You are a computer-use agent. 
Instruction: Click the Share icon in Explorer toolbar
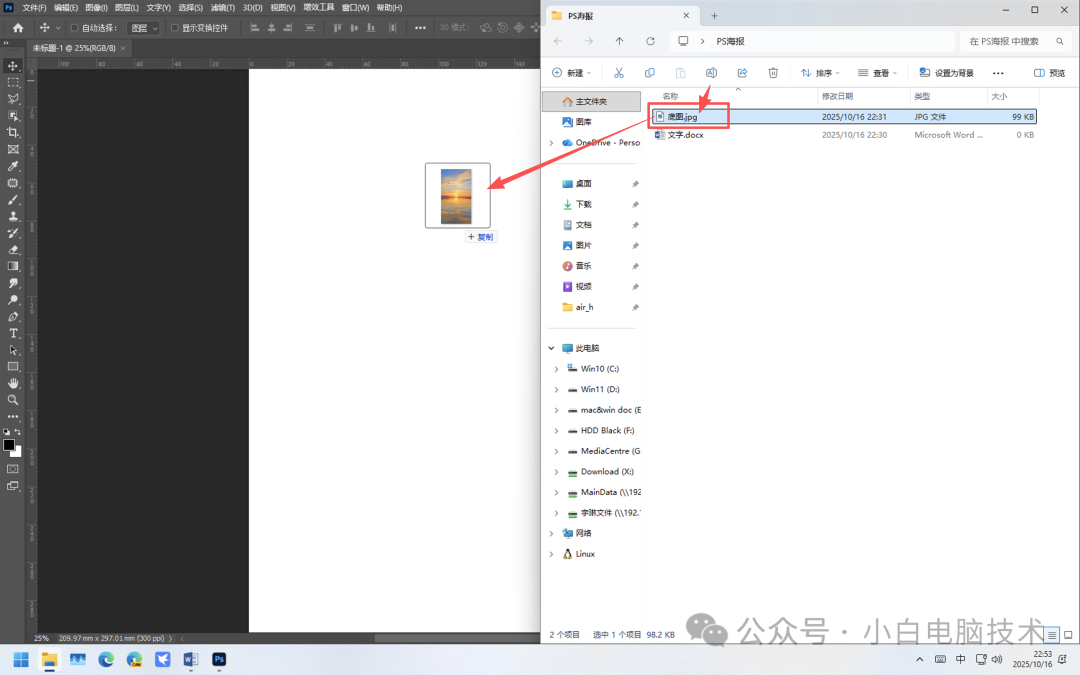(x=742, y=72)
